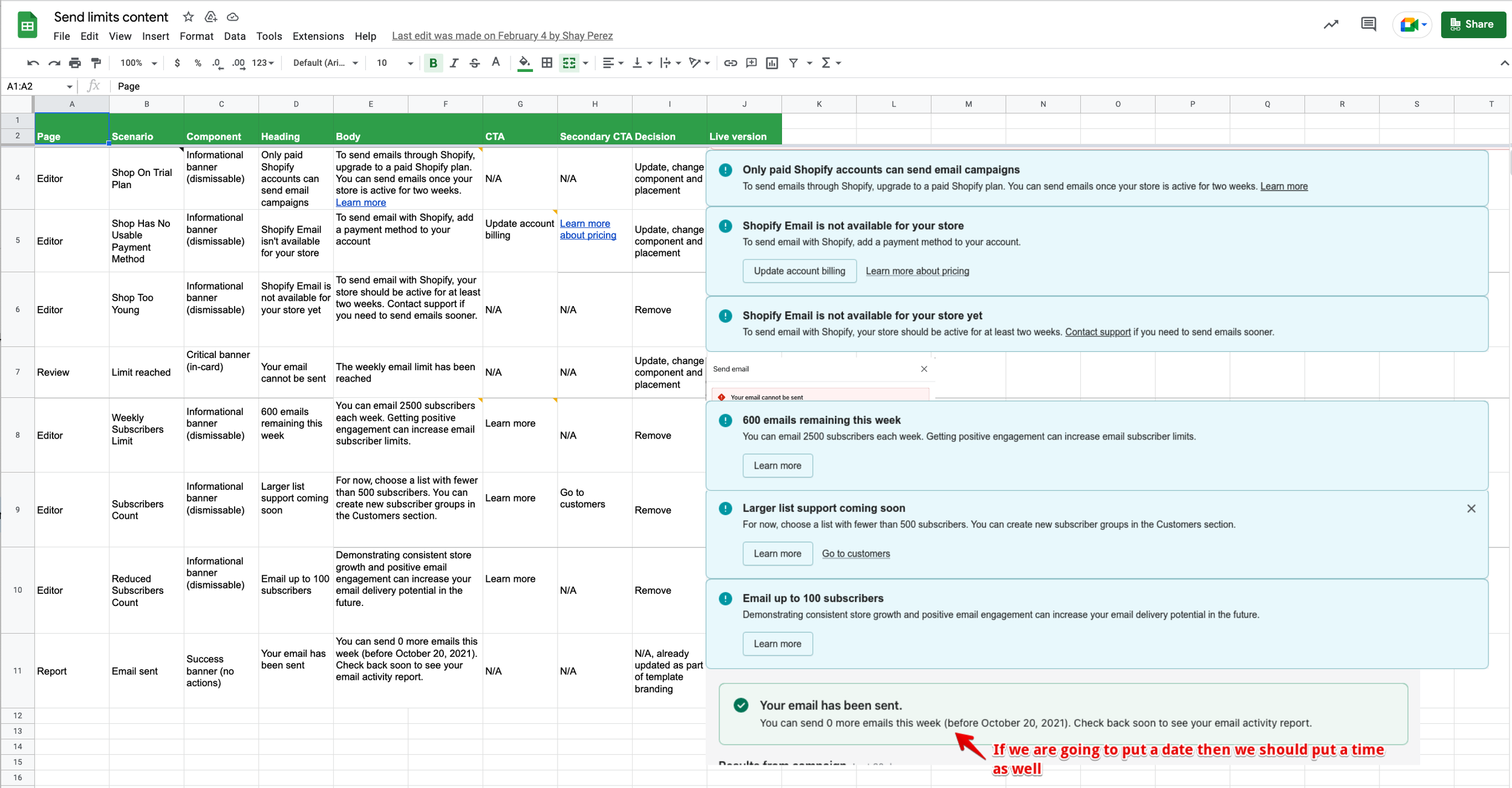Toggle merge cells button
Image resolution: width=1512 pixels, height=788 pixels.
569,63
